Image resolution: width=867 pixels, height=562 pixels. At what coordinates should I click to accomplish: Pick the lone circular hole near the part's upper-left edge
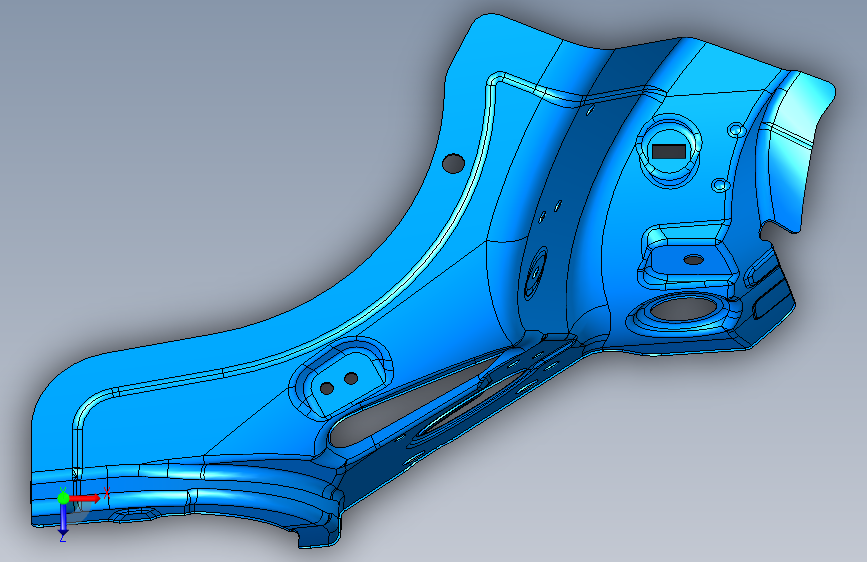(x=453, y=163)
